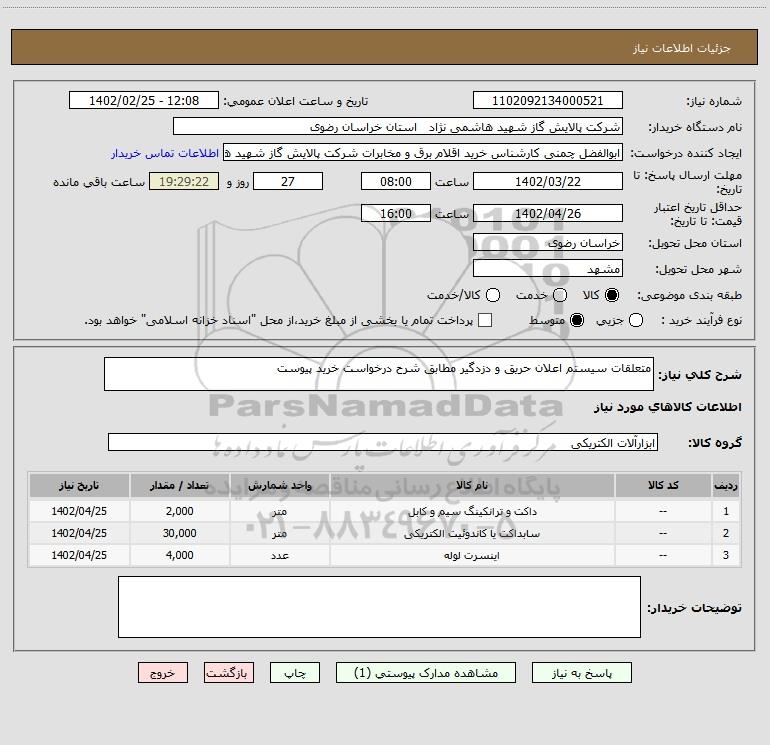Click the توضیحات خریدار text area
This screenshot has height=745, width=770.
click(x=379, y=607)
